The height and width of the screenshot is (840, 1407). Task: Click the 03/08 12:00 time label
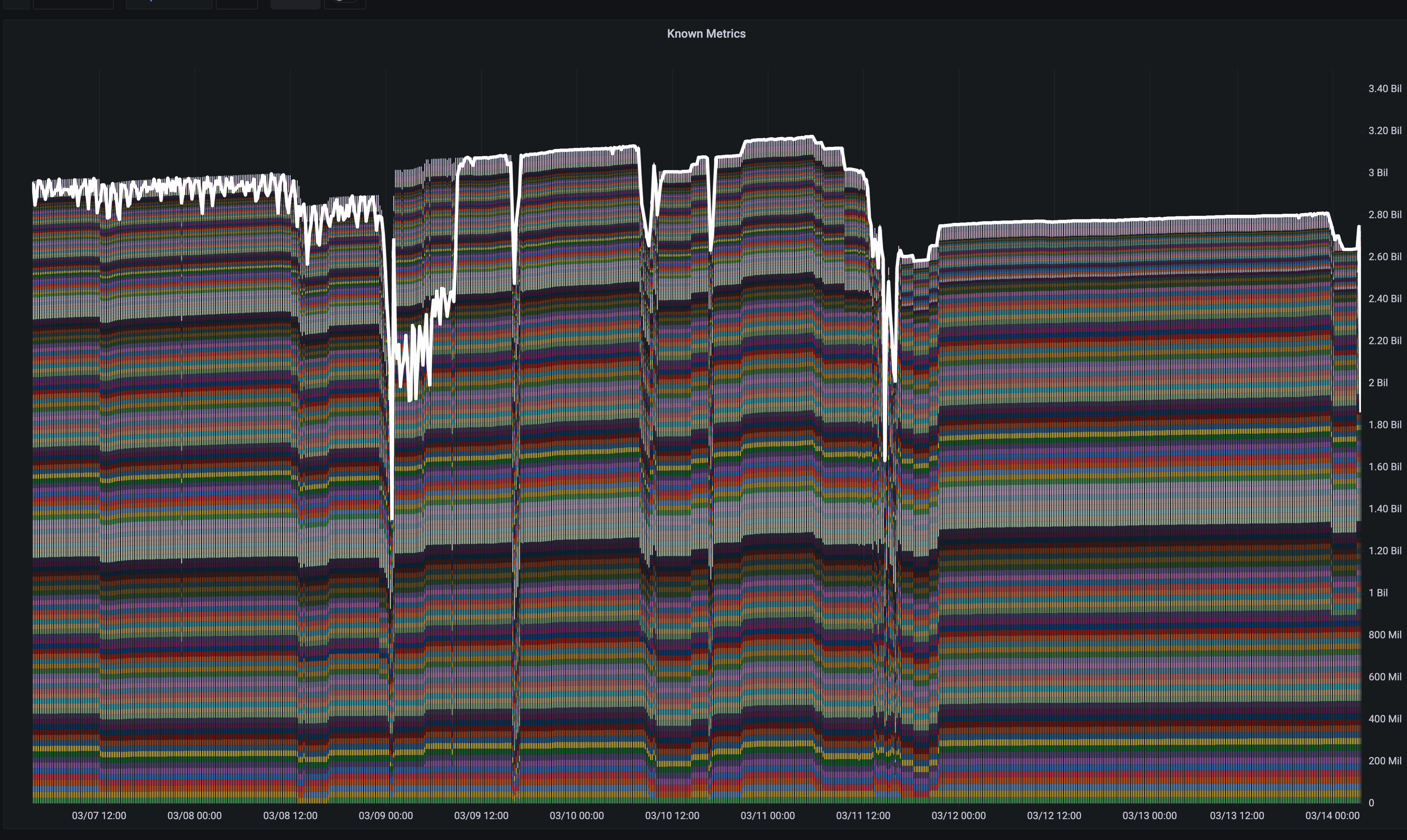click(x=290, y=816)
